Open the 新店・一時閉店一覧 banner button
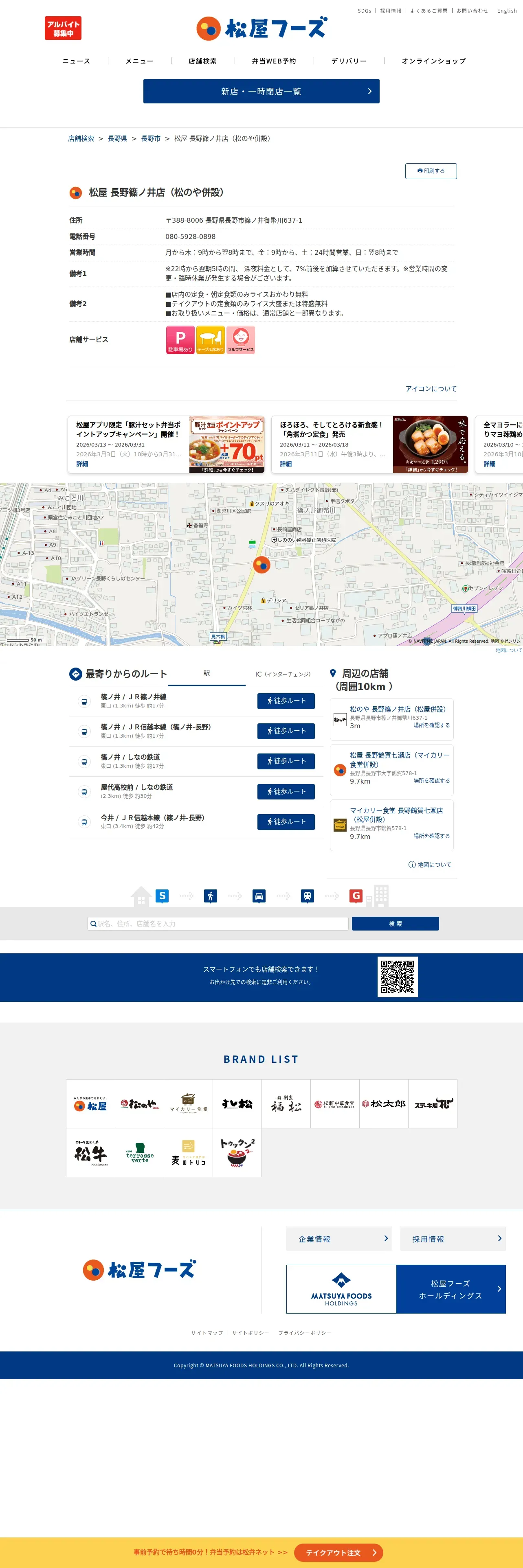 click(x=261, y=91)
